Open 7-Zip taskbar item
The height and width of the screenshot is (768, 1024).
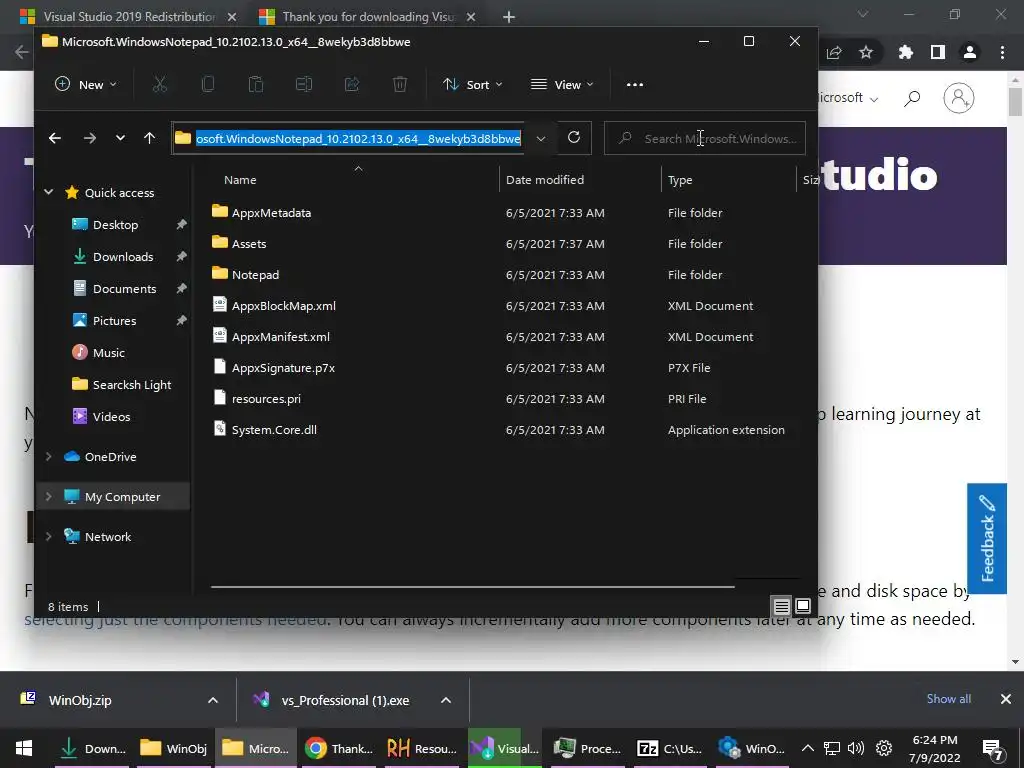click(x=670, y=748)
